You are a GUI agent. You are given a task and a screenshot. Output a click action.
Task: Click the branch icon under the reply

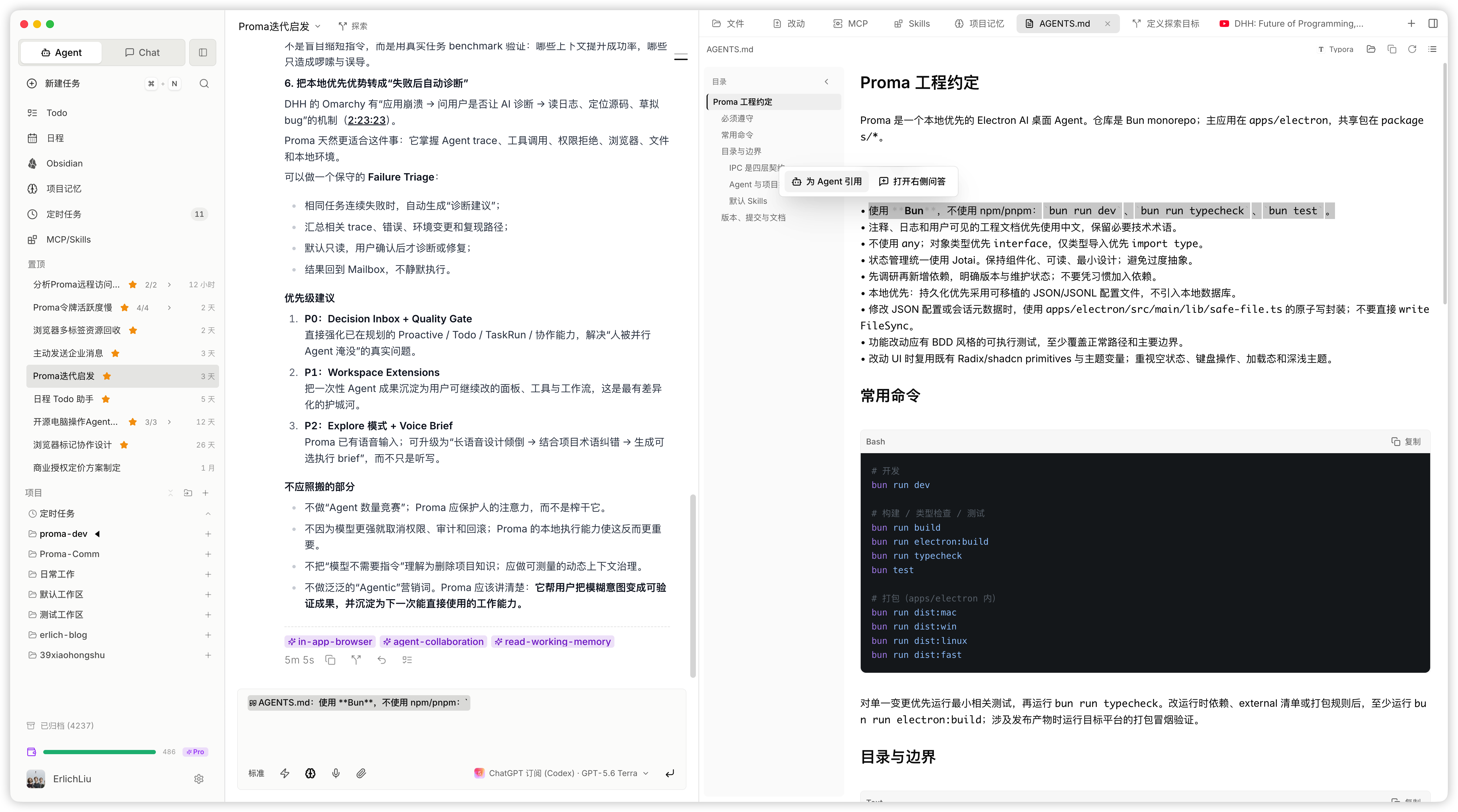[x=356, y=660]
